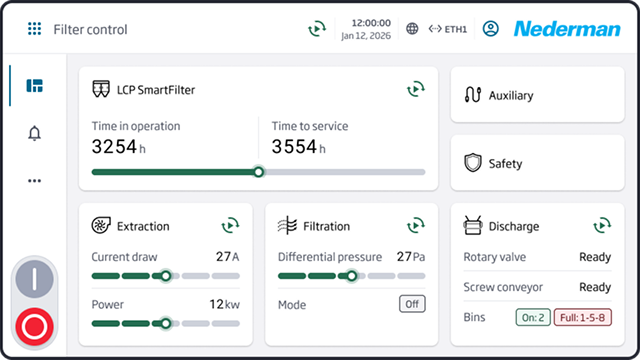This screenshot has height=360, width=640.
Task: Click the Discharge bin icon
Action: [473, 225]
